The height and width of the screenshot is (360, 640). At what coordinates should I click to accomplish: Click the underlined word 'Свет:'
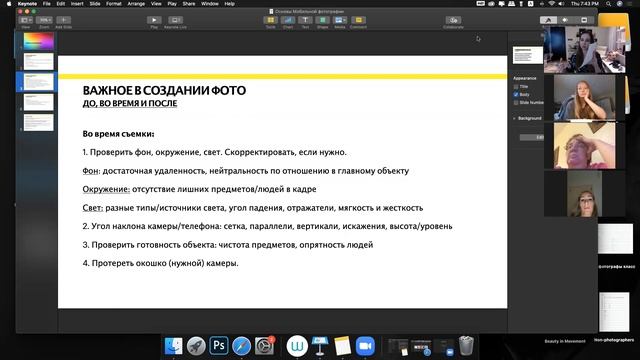pyautogui.click(x=93, y=208)
